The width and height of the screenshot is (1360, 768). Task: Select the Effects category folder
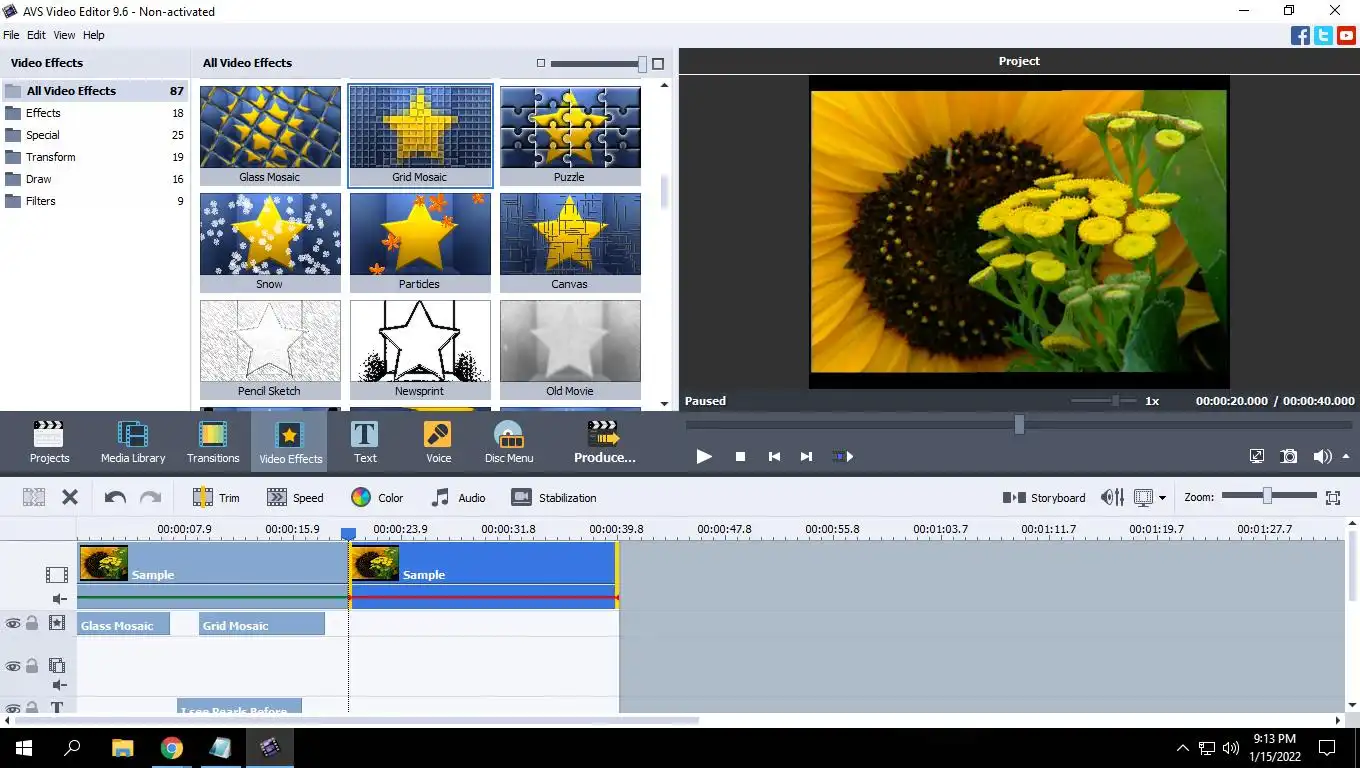[95, 113]
